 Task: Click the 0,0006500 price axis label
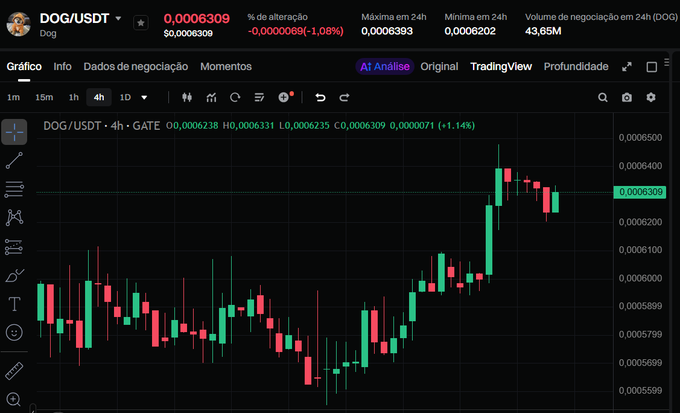tap(640, 138)
